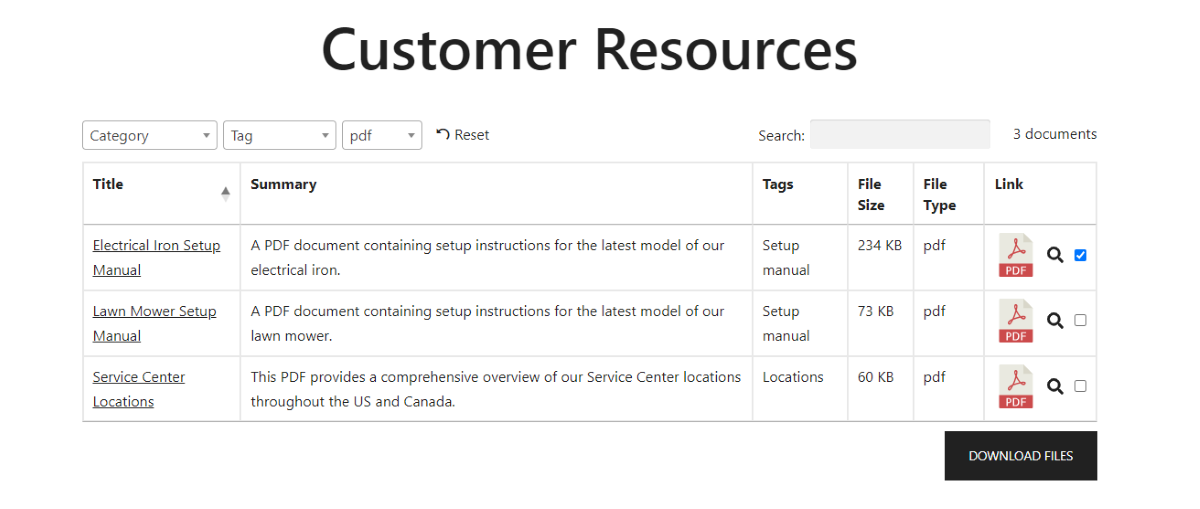Open PDF icon for Lawn Mower Setup Manual
1200x509 pixels.
(1016, 321)
